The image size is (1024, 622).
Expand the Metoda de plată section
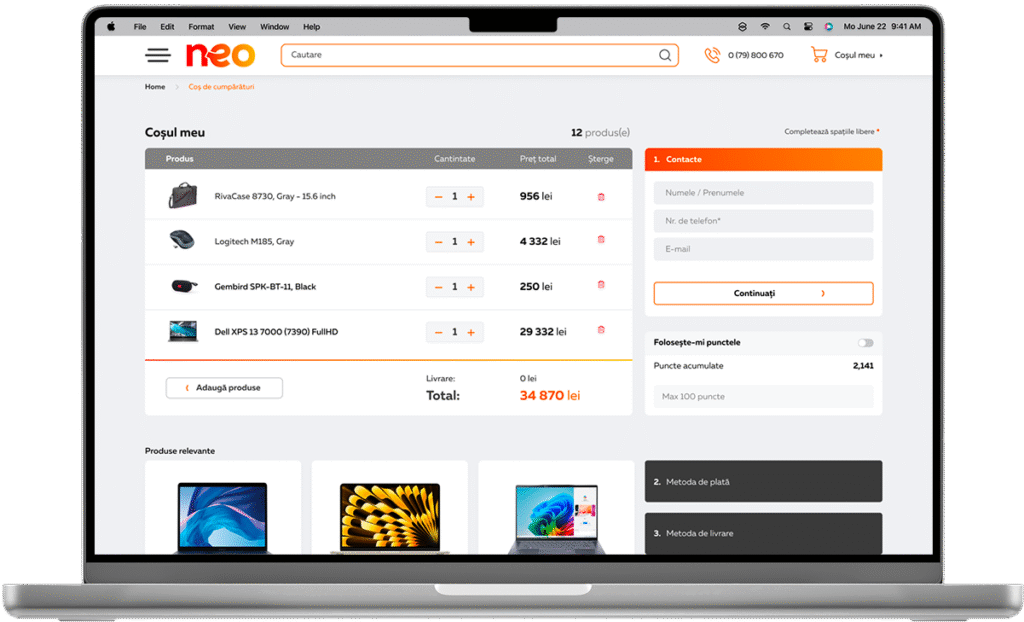pos(763,482)
